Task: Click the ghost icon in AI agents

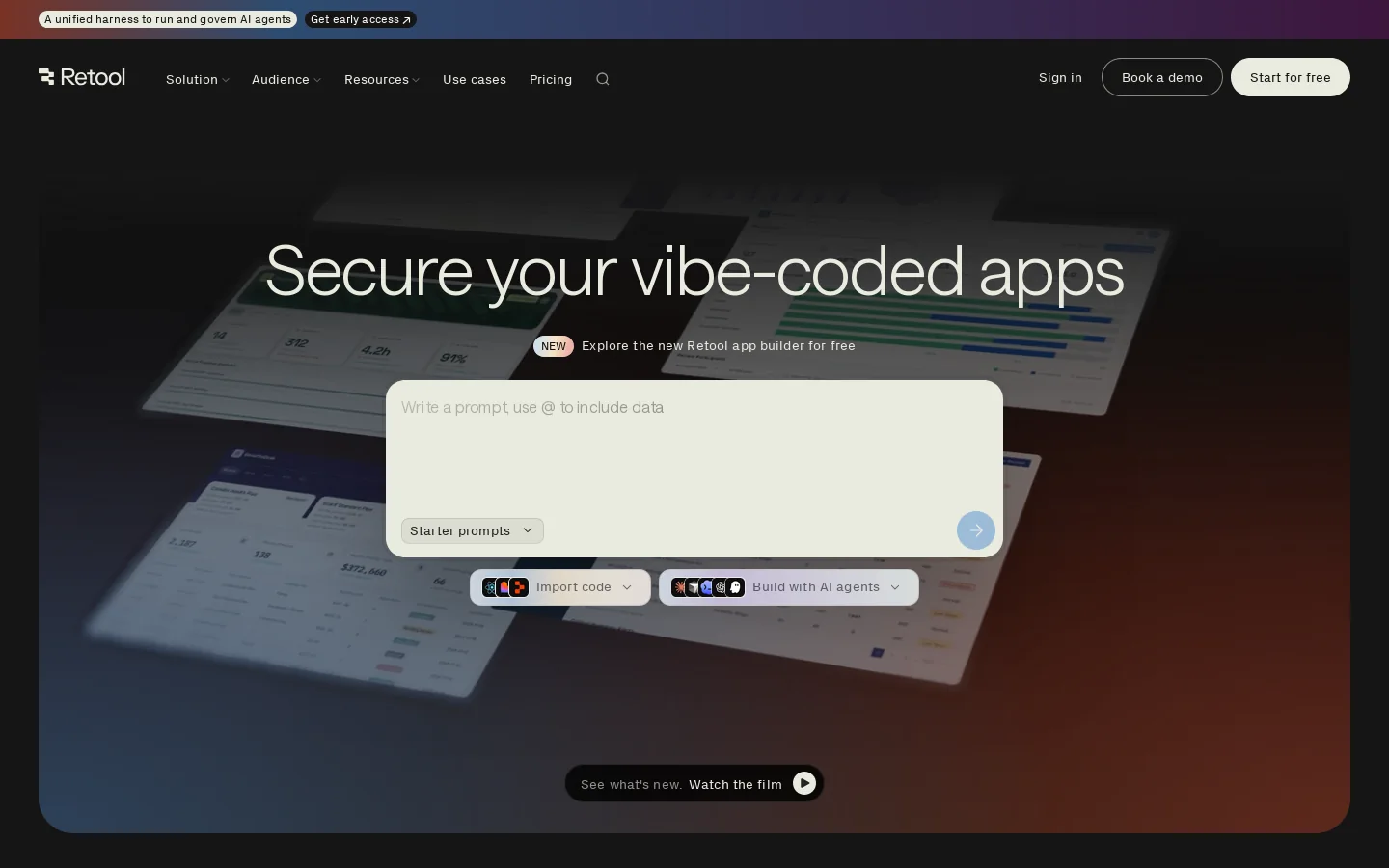Action: tap(735, 587)
